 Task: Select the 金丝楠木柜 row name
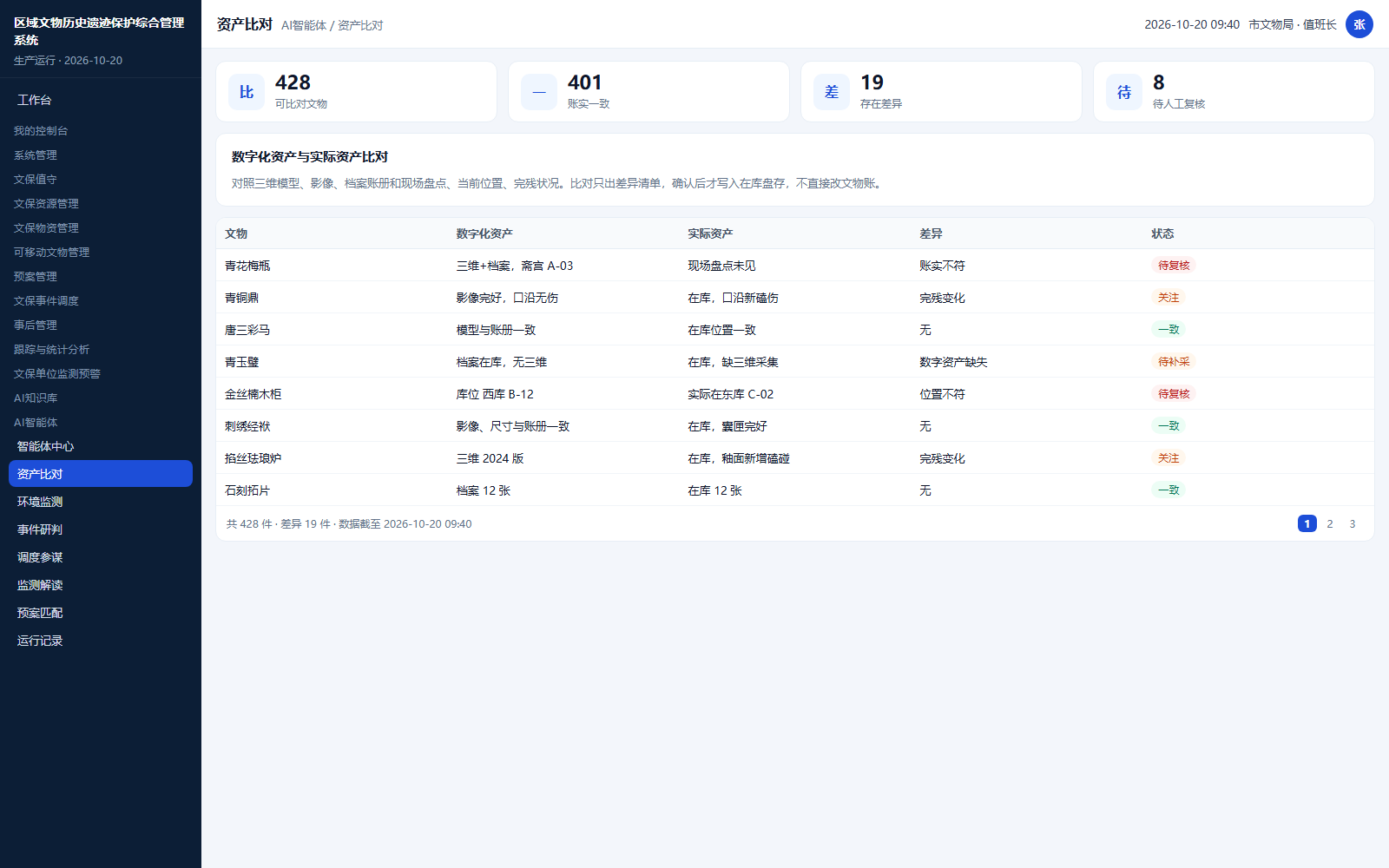pos(253,394)
